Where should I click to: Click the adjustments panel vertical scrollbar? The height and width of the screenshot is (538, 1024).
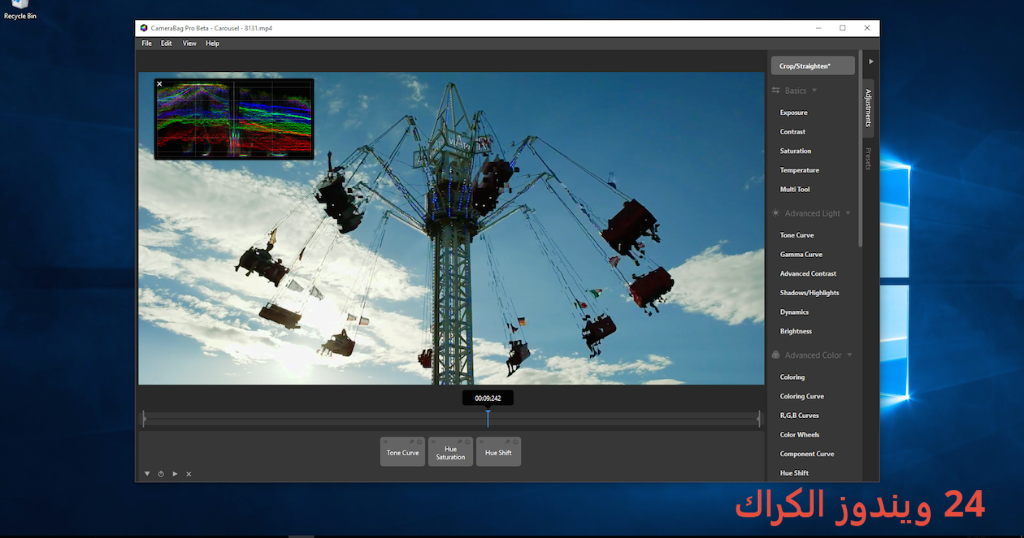tap(860, 149)
